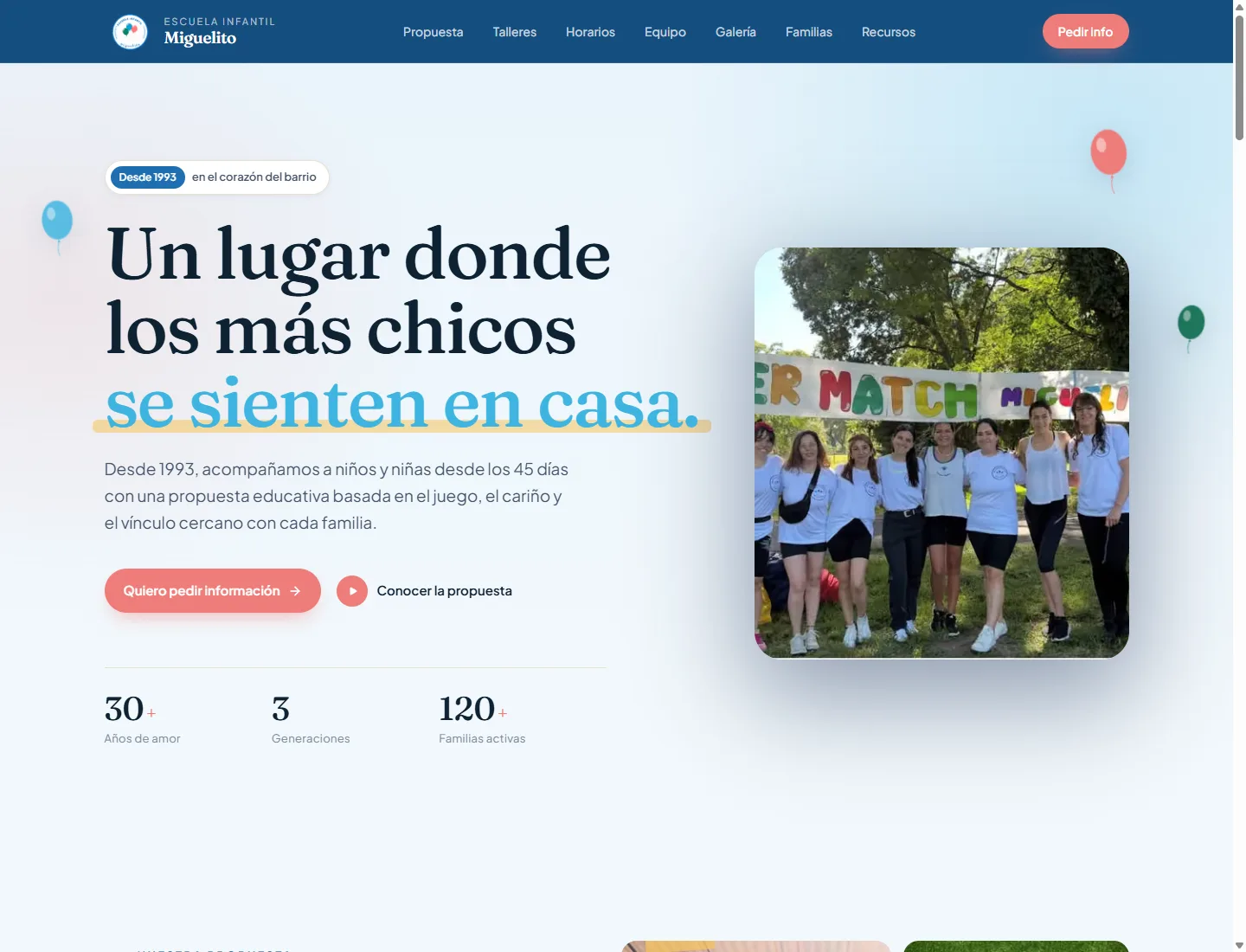The height and width of the screenshot is (952, 1246).
Task: Click the 'se sienten en casa.' headline text
Action: [x=402, y=404]
